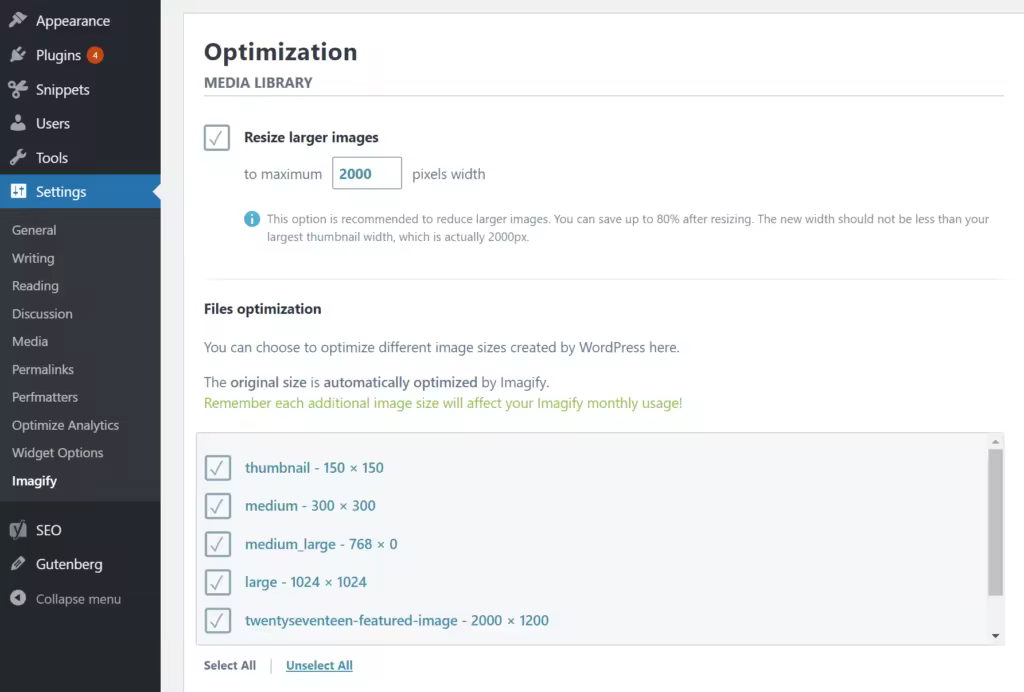
Task: Open the Permalinks settings submenu item
Action: click(42, 370)
